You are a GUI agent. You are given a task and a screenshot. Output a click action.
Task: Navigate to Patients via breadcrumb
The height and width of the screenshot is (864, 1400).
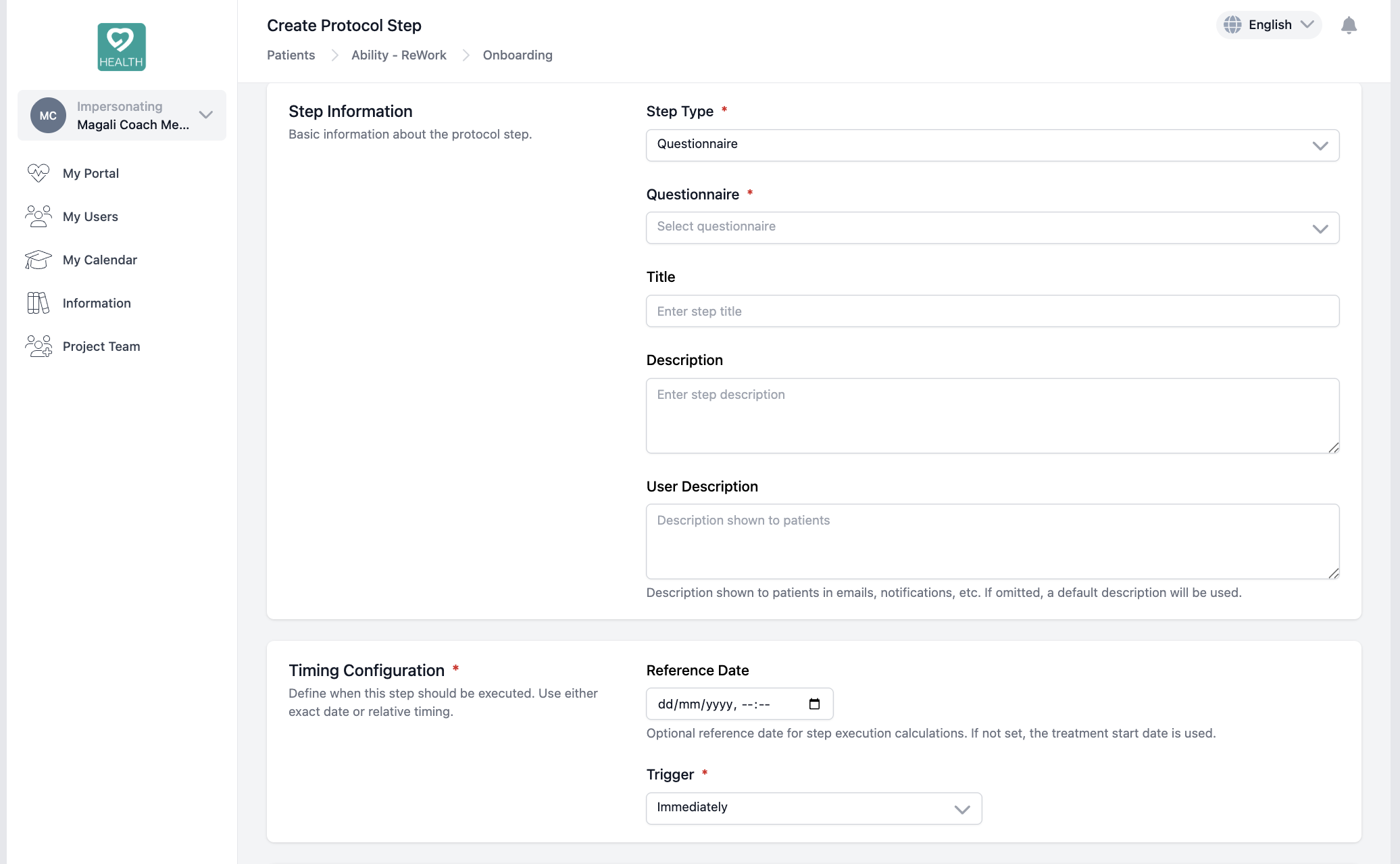[x=291, y=55]
